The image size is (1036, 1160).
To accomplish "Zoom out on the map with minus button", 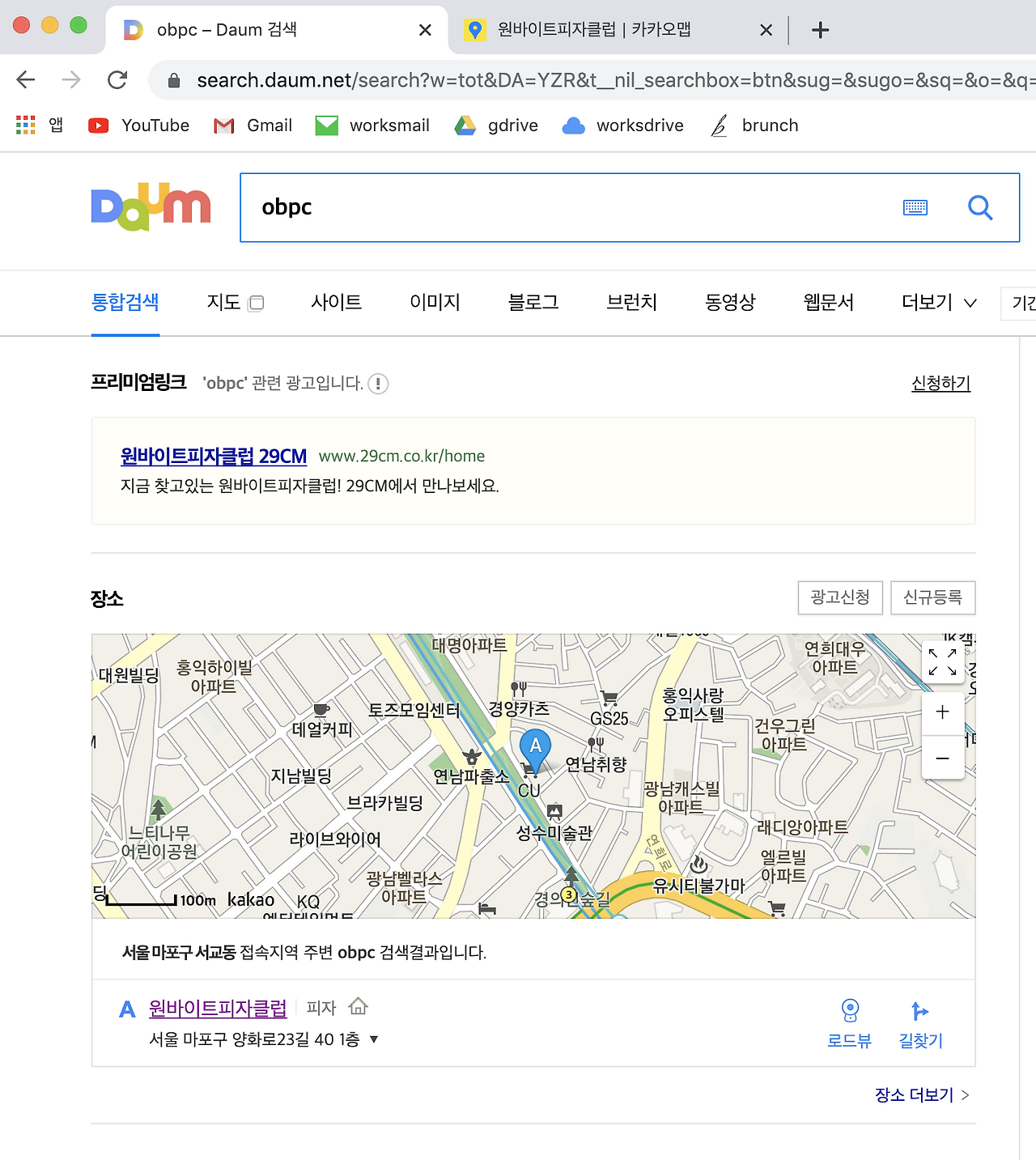I will coord(942,758).
